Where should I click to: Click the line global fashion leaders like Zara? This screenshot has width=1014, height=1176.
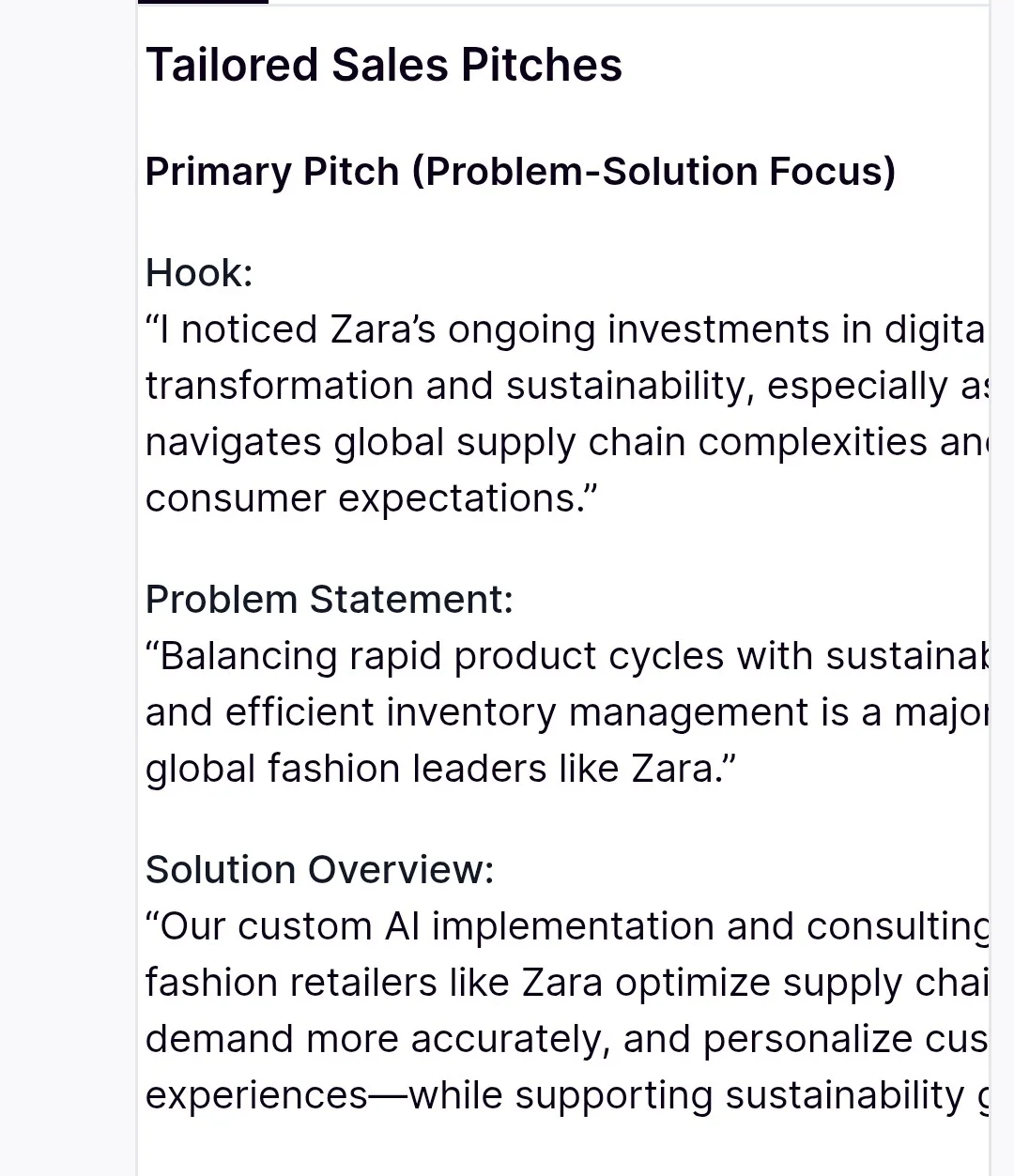click(439, 769)
